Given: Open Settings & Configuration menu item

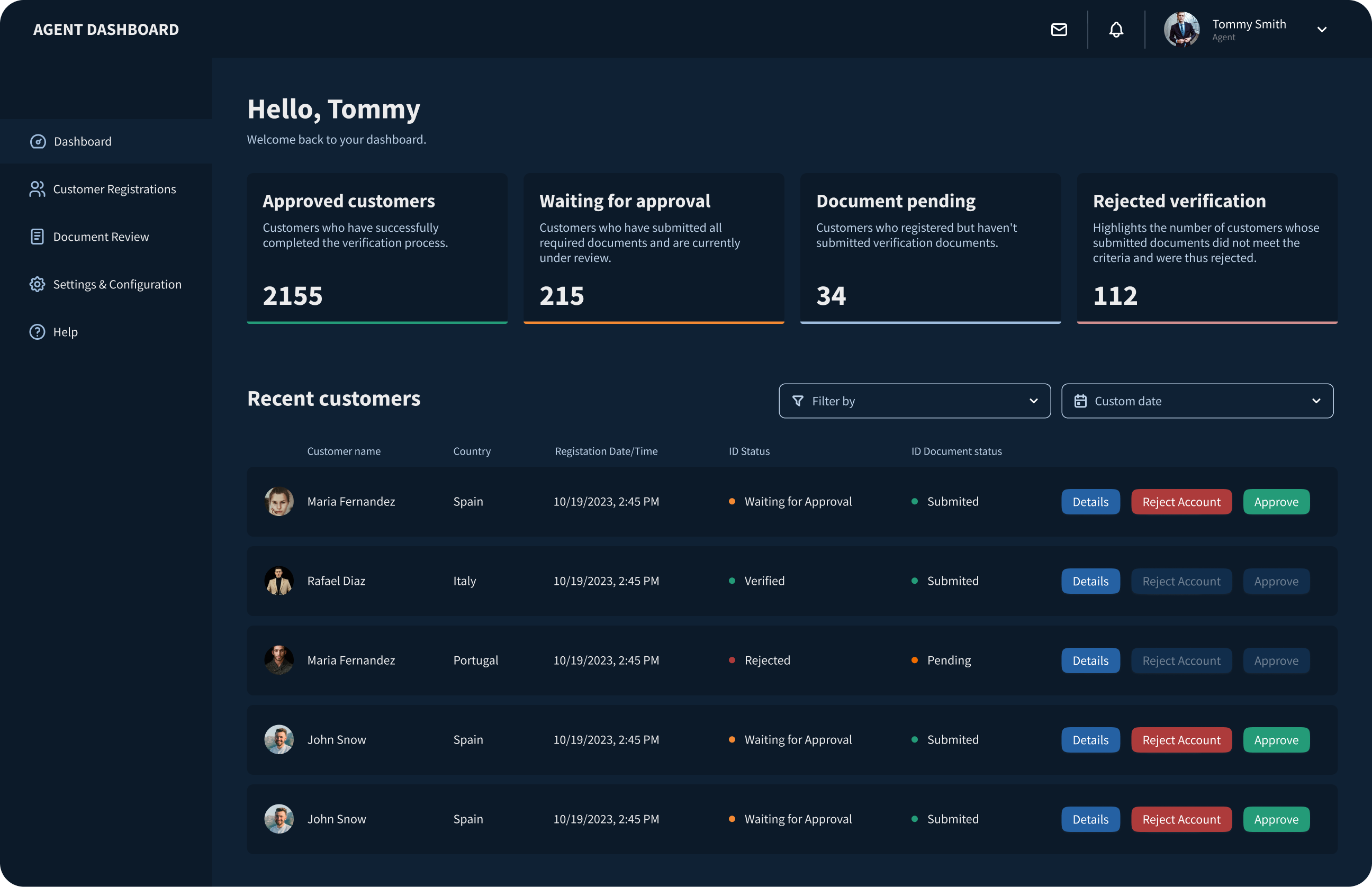Looking at the screenshot, I should click(117, 285).
